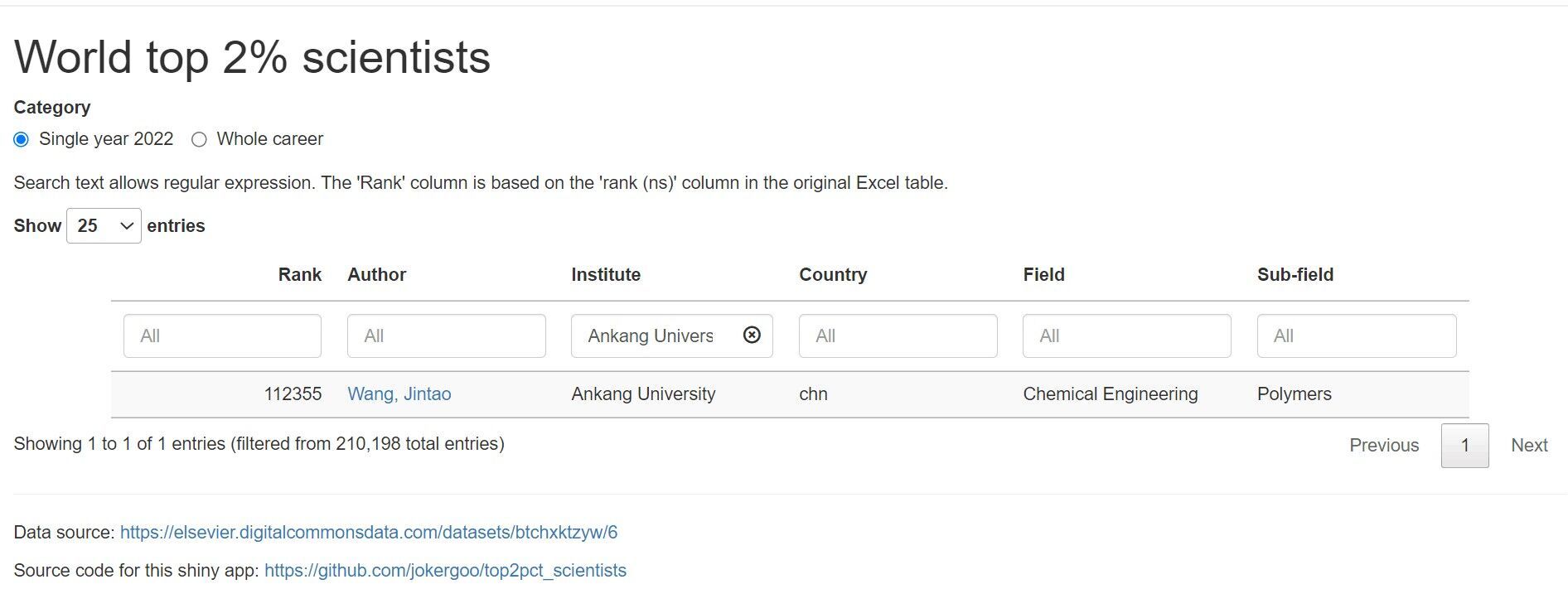
Task: Sort by the Field column header
Action: click(1043, 275)
